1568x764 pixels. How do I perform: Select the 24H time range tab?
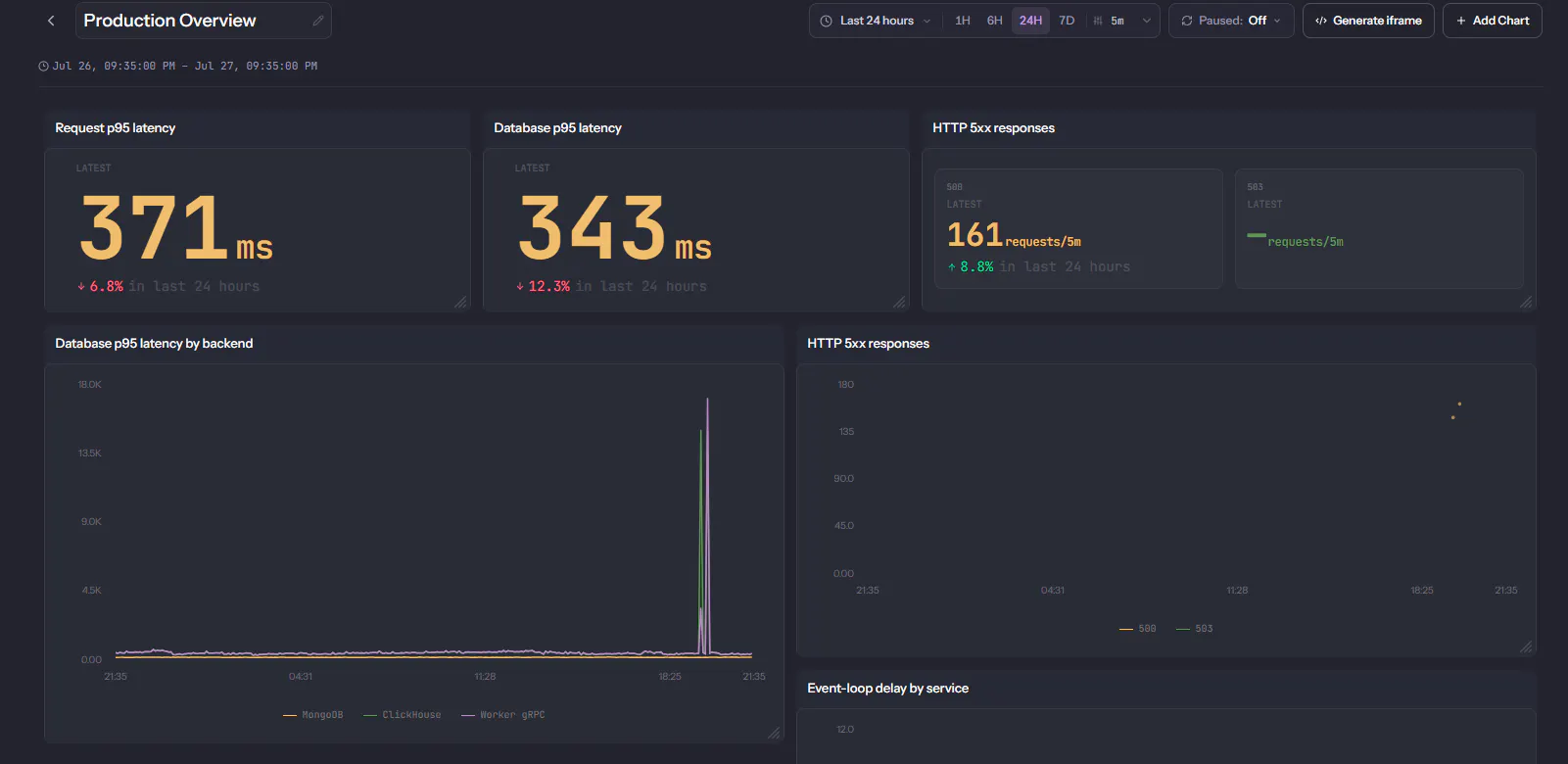click(1030, 21)
